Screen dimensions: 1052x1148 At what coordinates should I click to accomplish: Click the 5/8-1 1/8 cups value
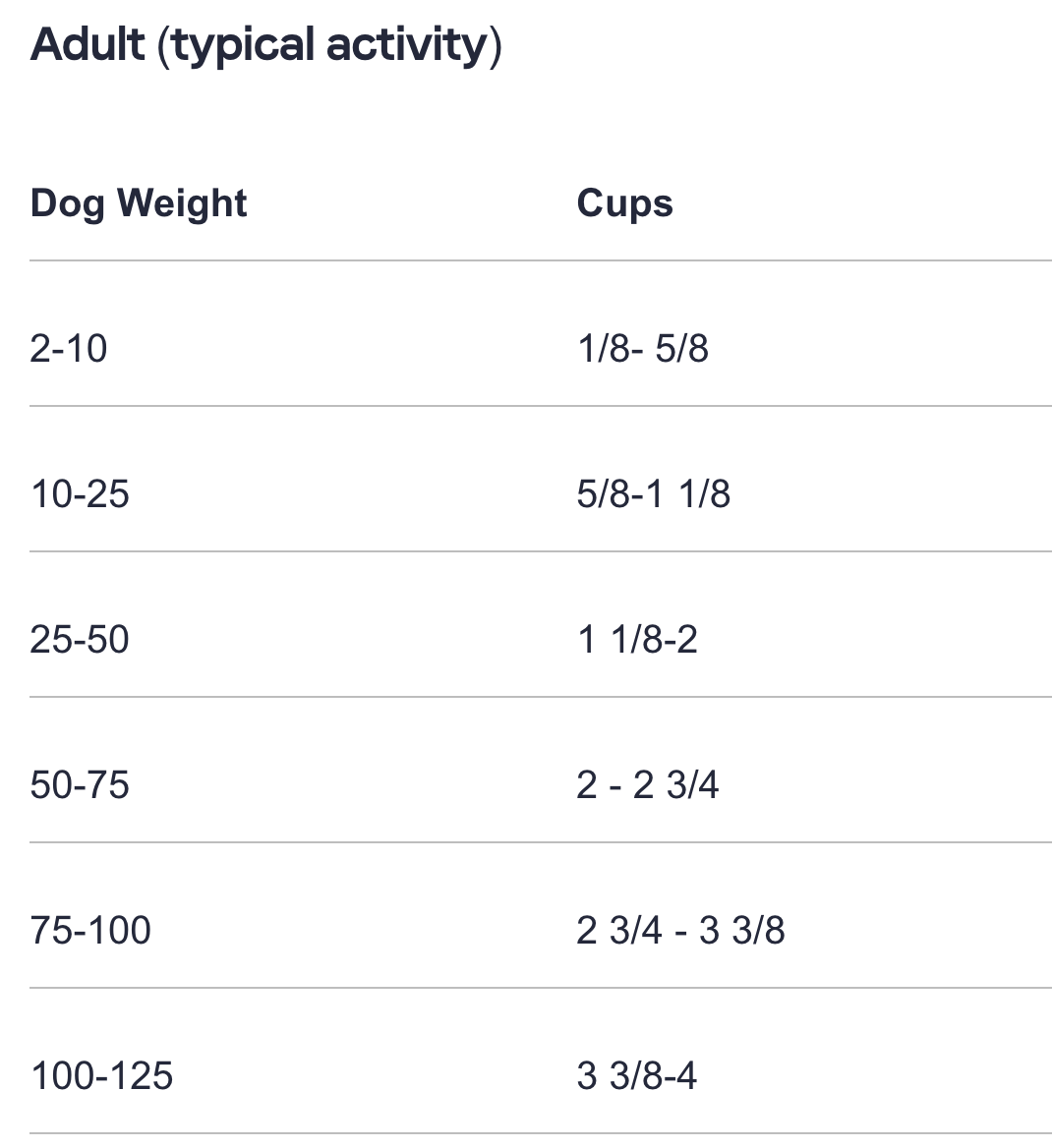[x=653, y=494]
